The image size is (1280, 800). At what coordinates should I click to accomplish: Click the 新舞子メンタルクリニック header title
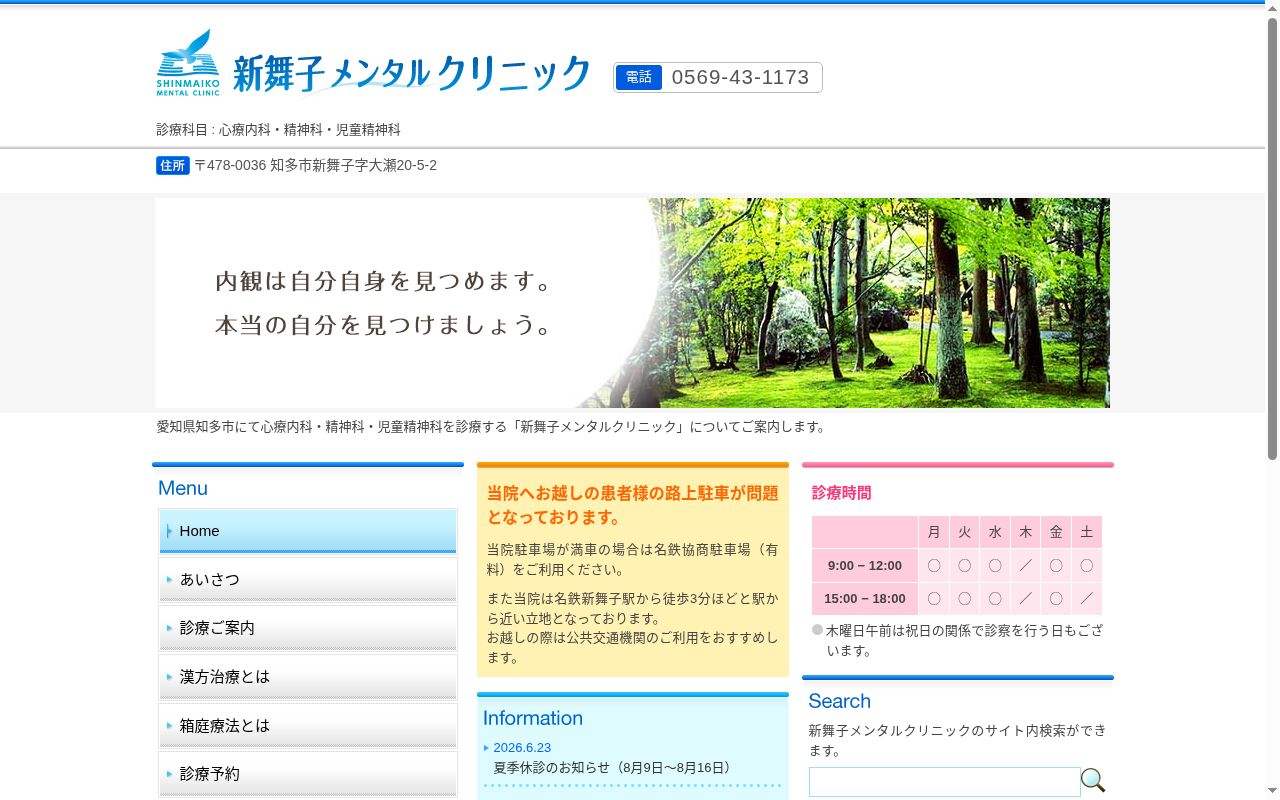coord(412,74)
